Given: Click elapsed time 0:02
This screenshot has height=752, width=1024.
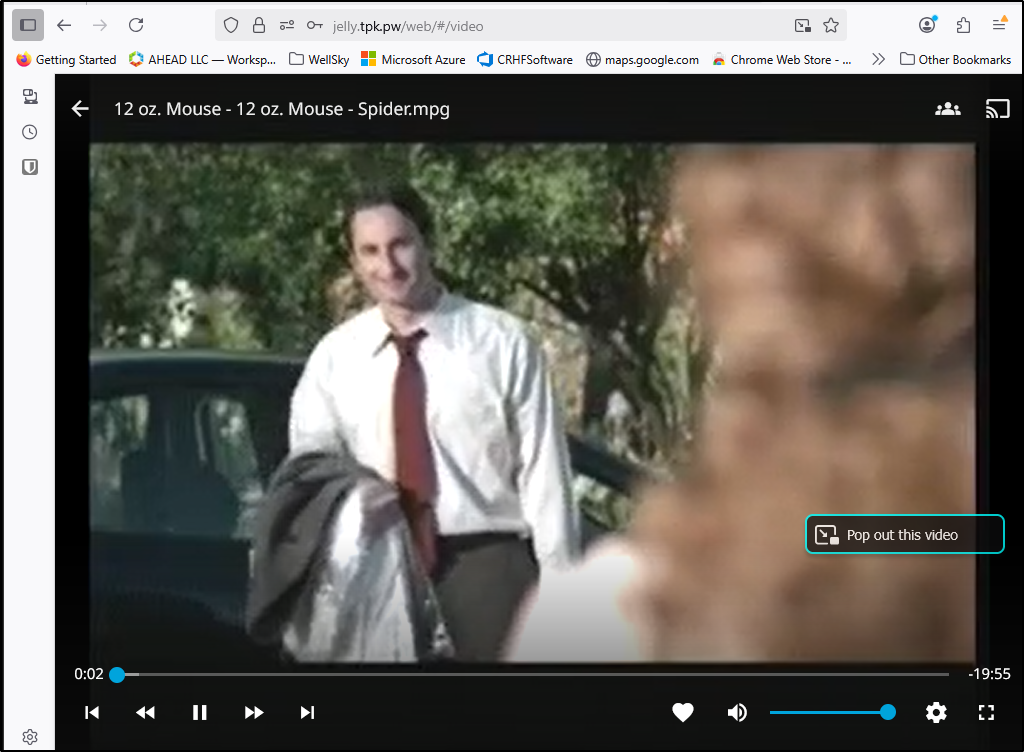Looking at the screenshot, I should pyautogui.click(x=89, y=674).
